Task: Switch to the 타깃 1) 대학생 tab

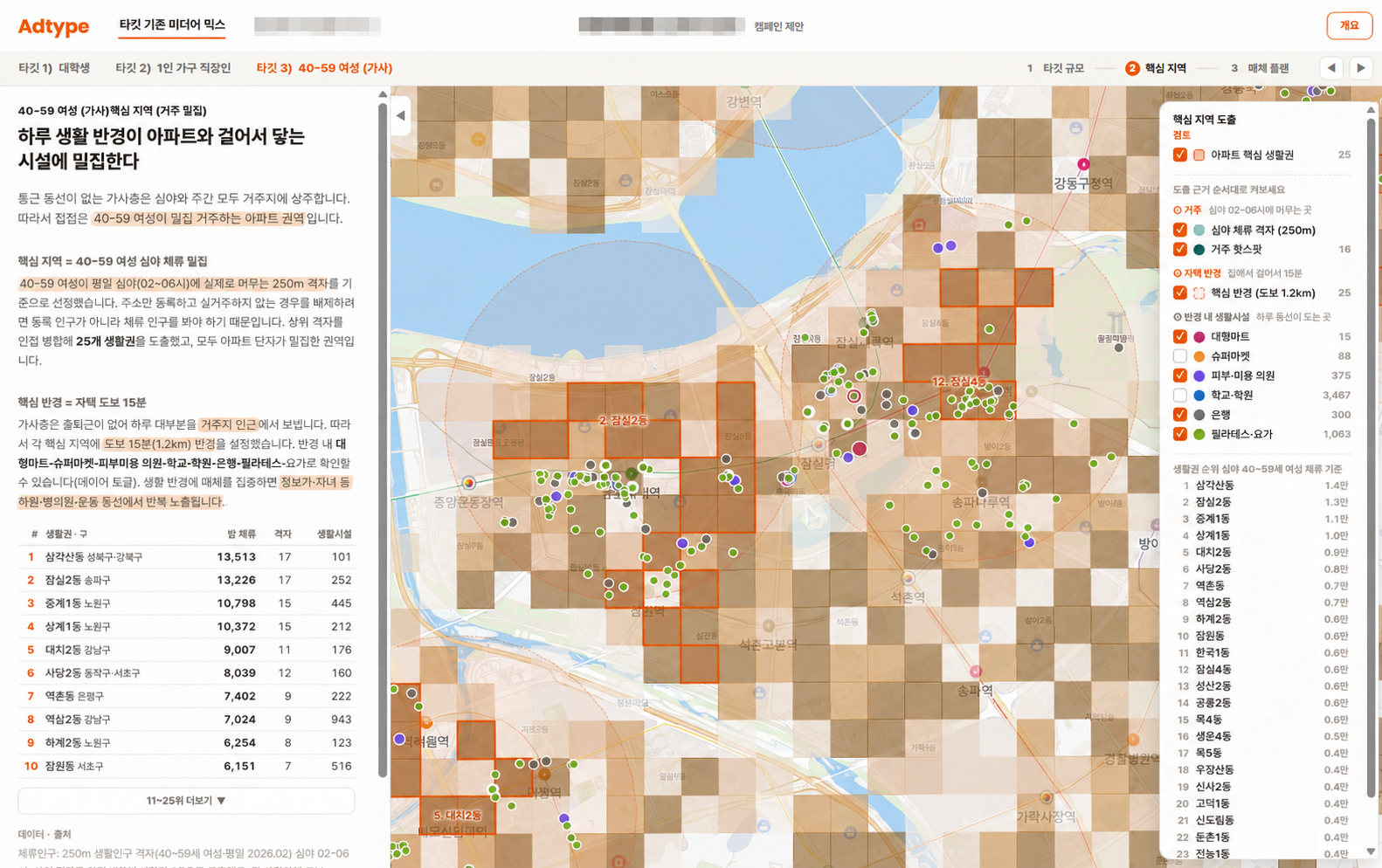Action: [54, 68]
